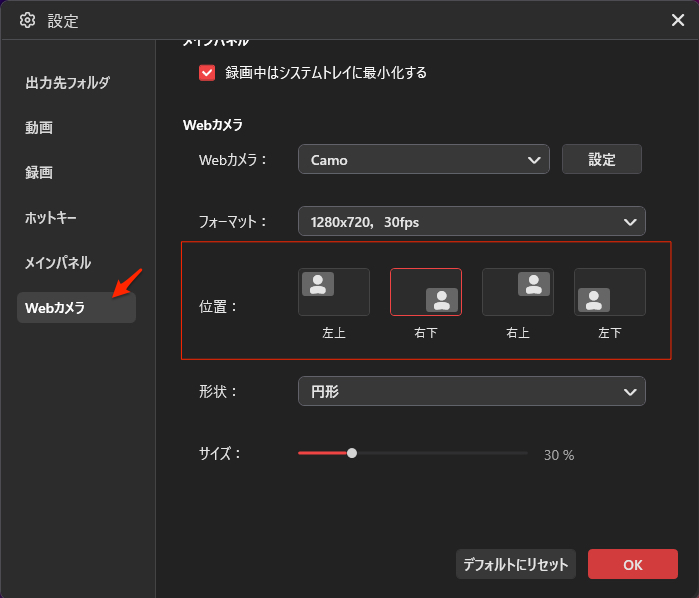The width and height of the screenshot is (699, 598).
Task: Select the メインパネル sidebar tab
Action: pos(58,263)
